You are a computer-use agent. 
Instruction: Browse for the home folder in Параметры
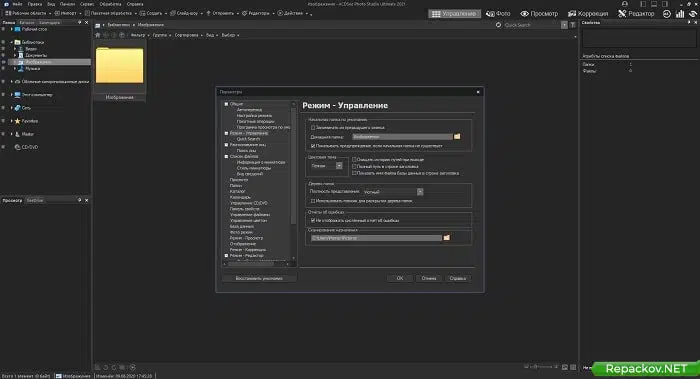pyautogui.click(x=457, y=137)
